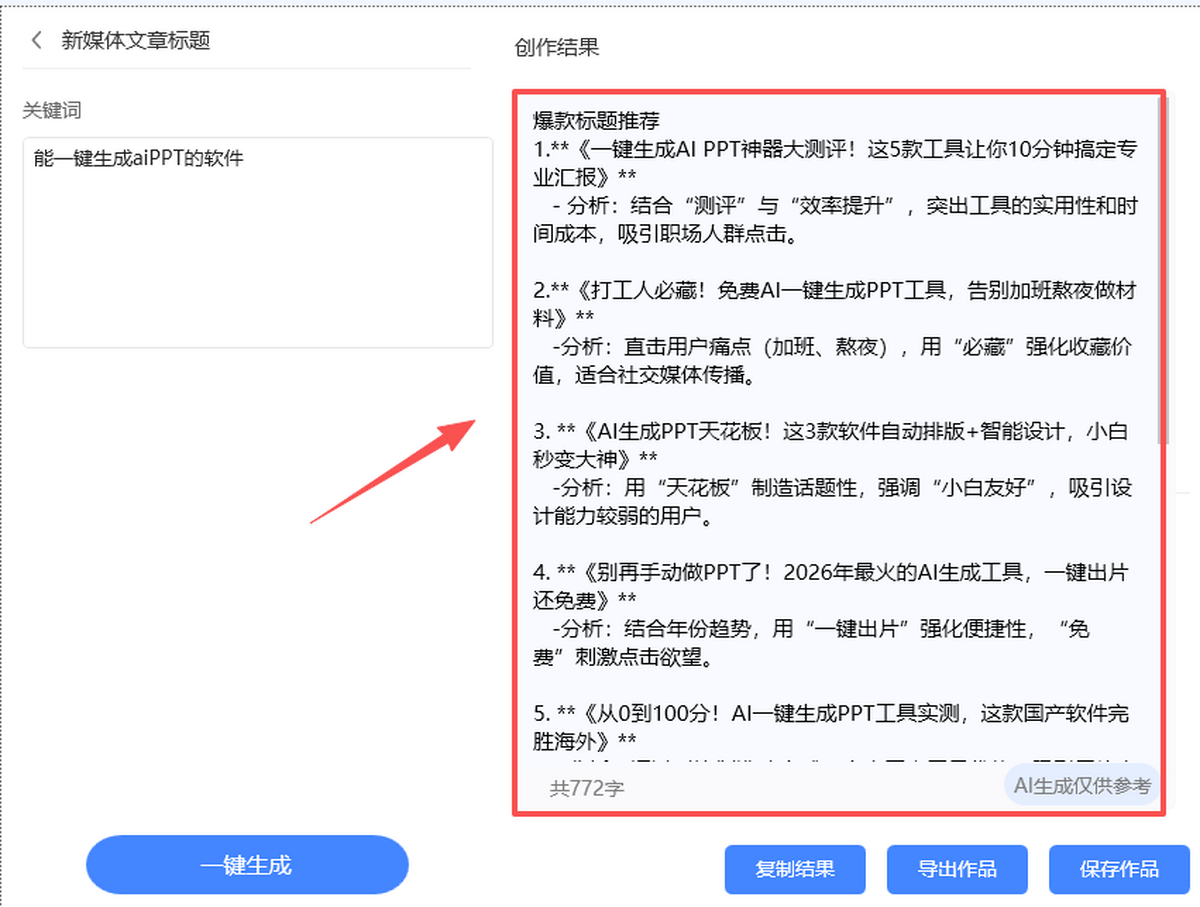Click the 创作结果 heading

point(557,48)
